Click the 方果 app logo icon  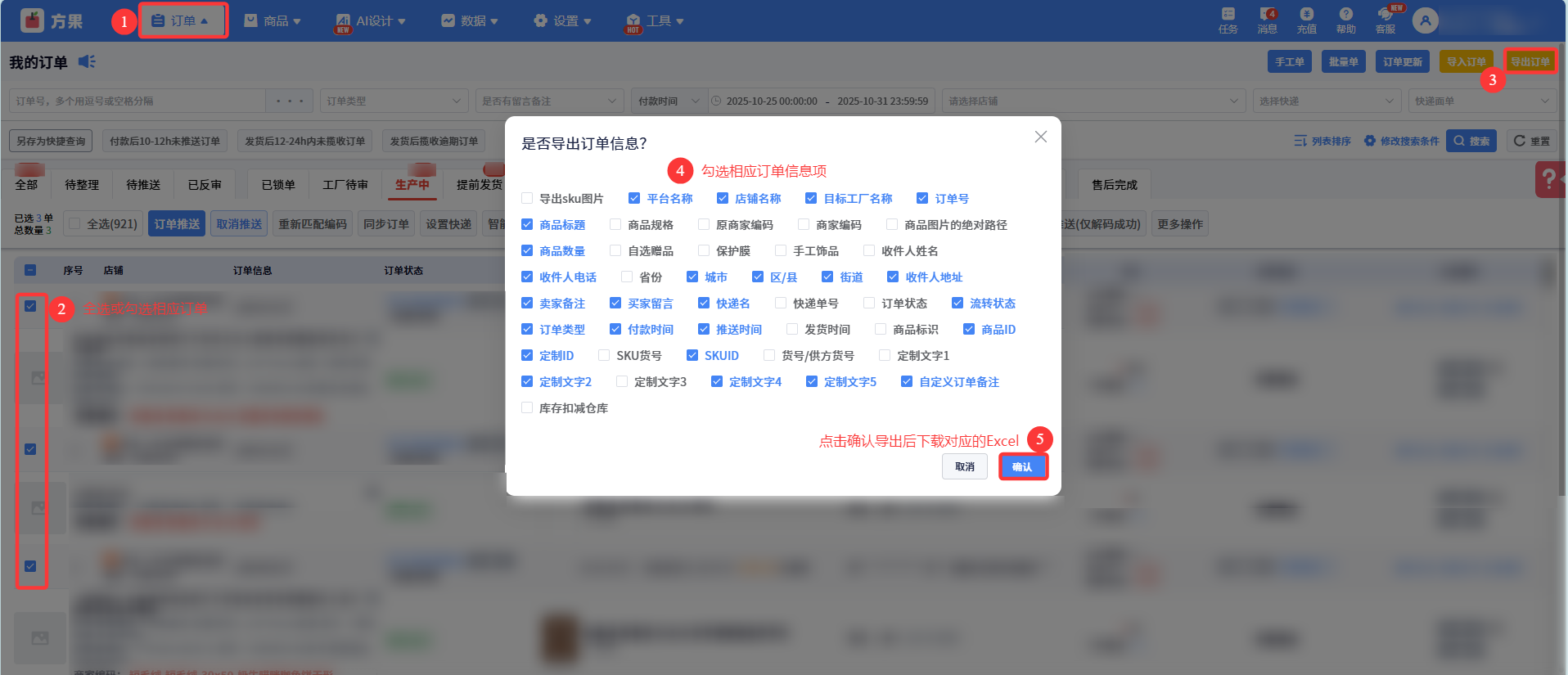pyautogui.click(x=32, y=20)
